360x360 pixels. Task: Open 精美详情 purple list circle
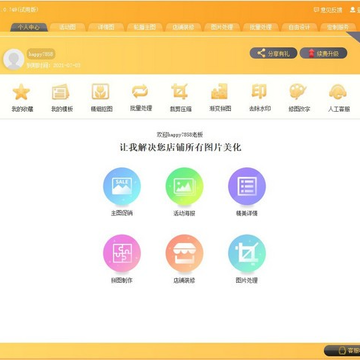point(247,186)
